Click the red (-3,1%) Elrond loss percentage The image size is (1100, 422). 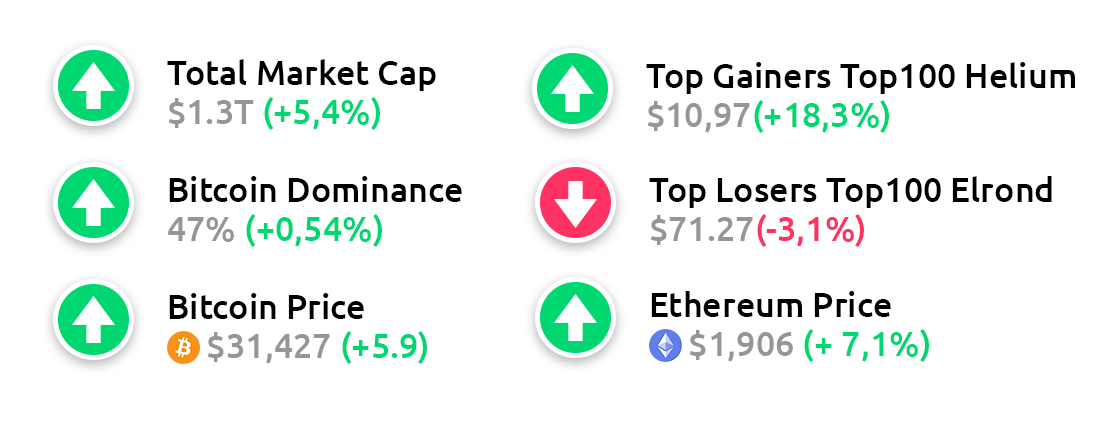click(810, 230)
